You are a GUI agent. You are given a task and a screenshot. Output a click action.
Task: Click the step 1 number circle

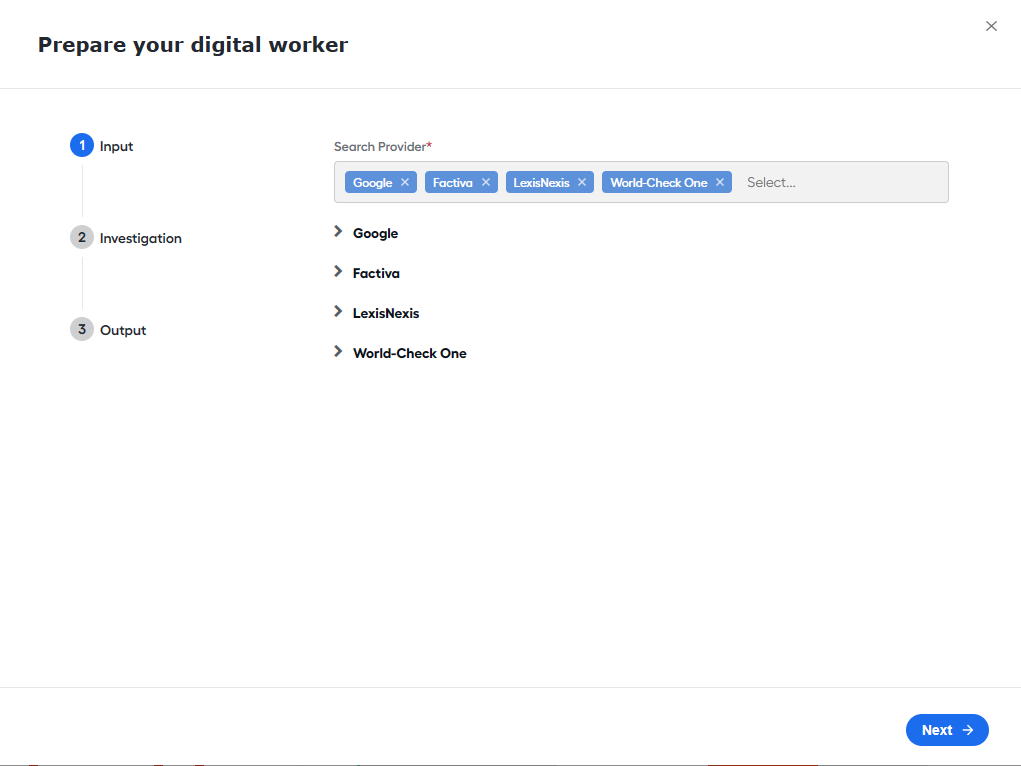(82, 146)
